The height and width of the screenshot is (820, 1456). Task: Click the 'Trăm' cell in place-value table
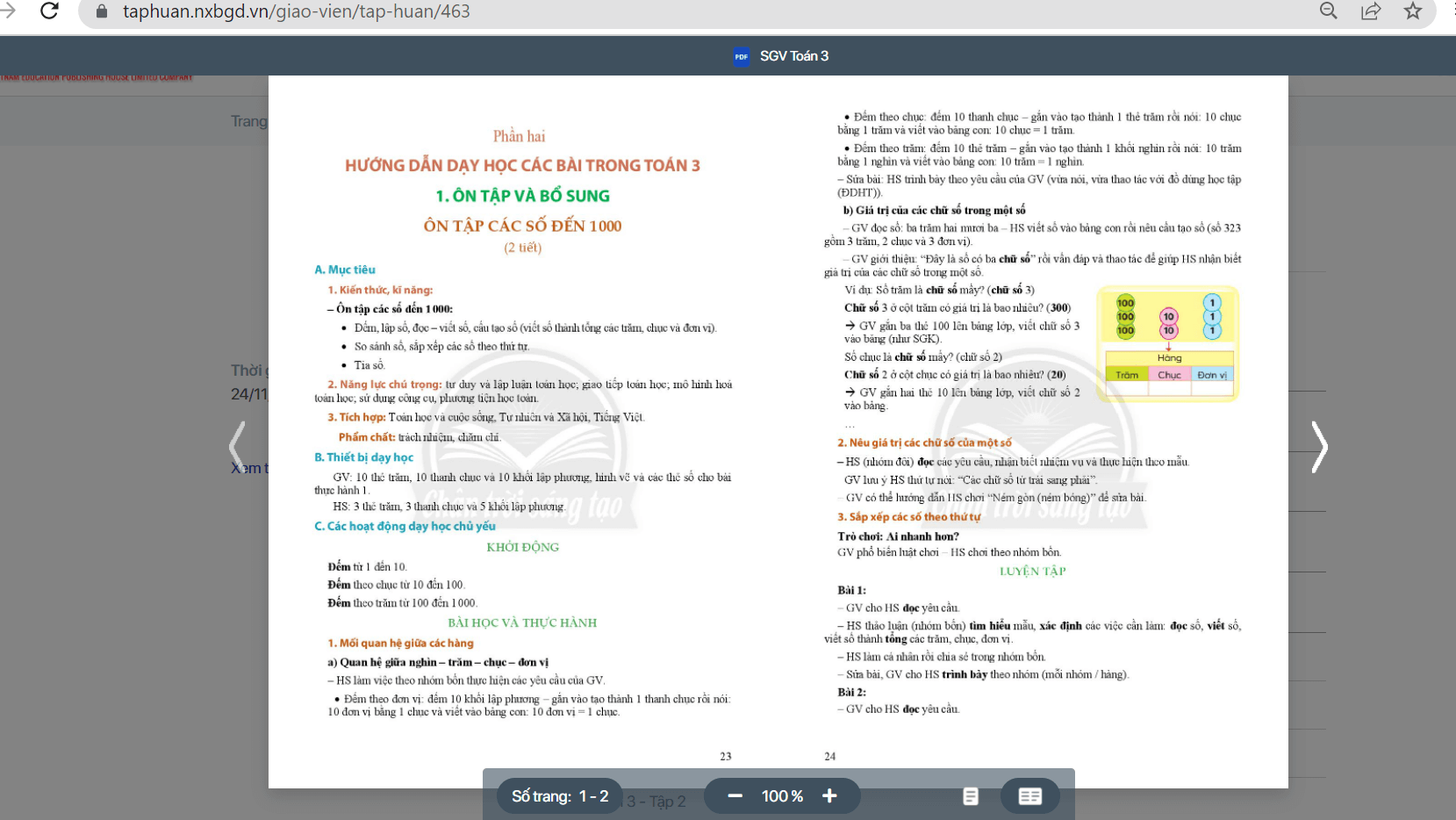point(1127,375)
